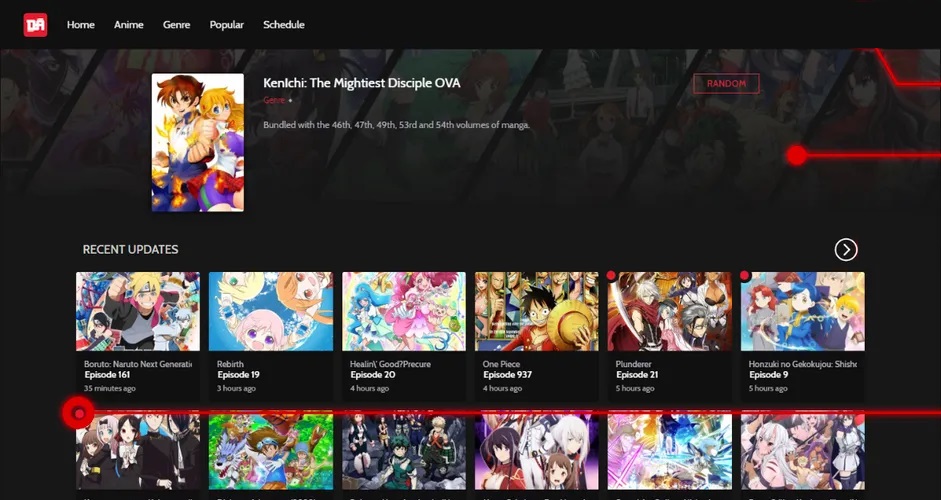Click the RANDOM button
The image size is (941, 500).
726,83
